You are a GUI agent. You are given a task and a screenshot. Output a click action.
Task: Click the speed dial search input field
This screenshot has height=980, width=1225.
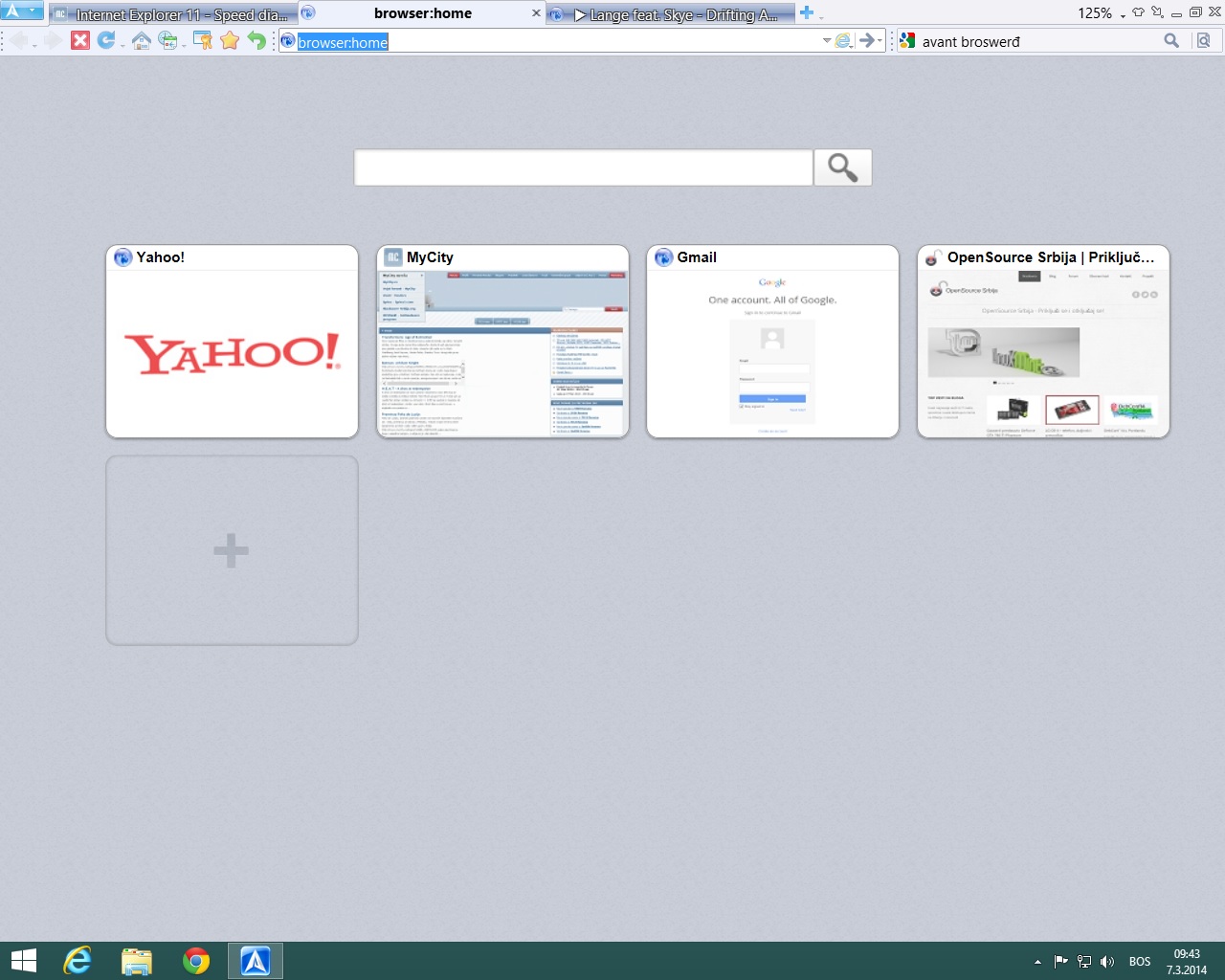584,167
